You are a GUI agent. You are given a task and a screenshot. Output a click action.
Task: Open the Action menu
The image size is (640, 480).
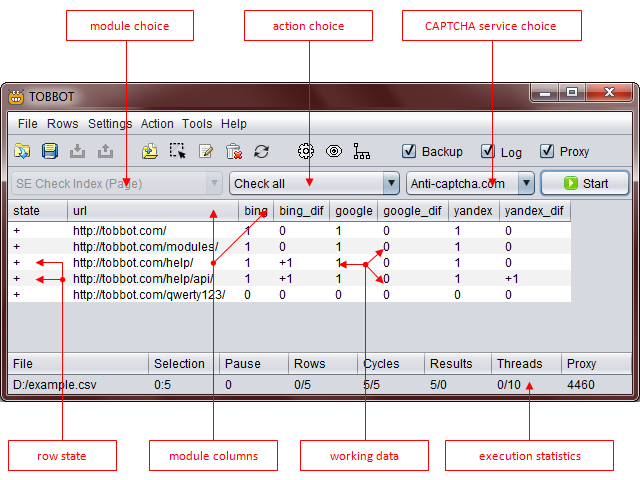pos(157,124)
